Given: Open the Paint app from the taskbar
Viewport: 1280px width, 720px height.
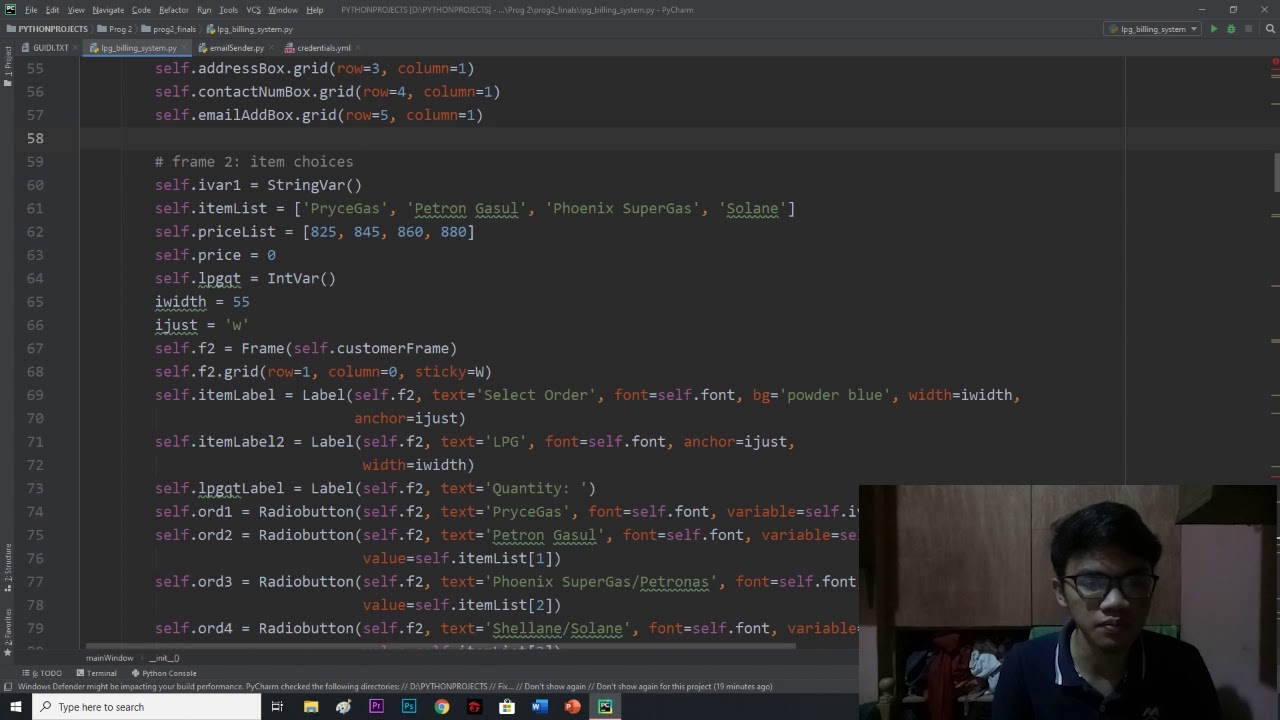Looking at the screenshot, I should pos(344,707).
